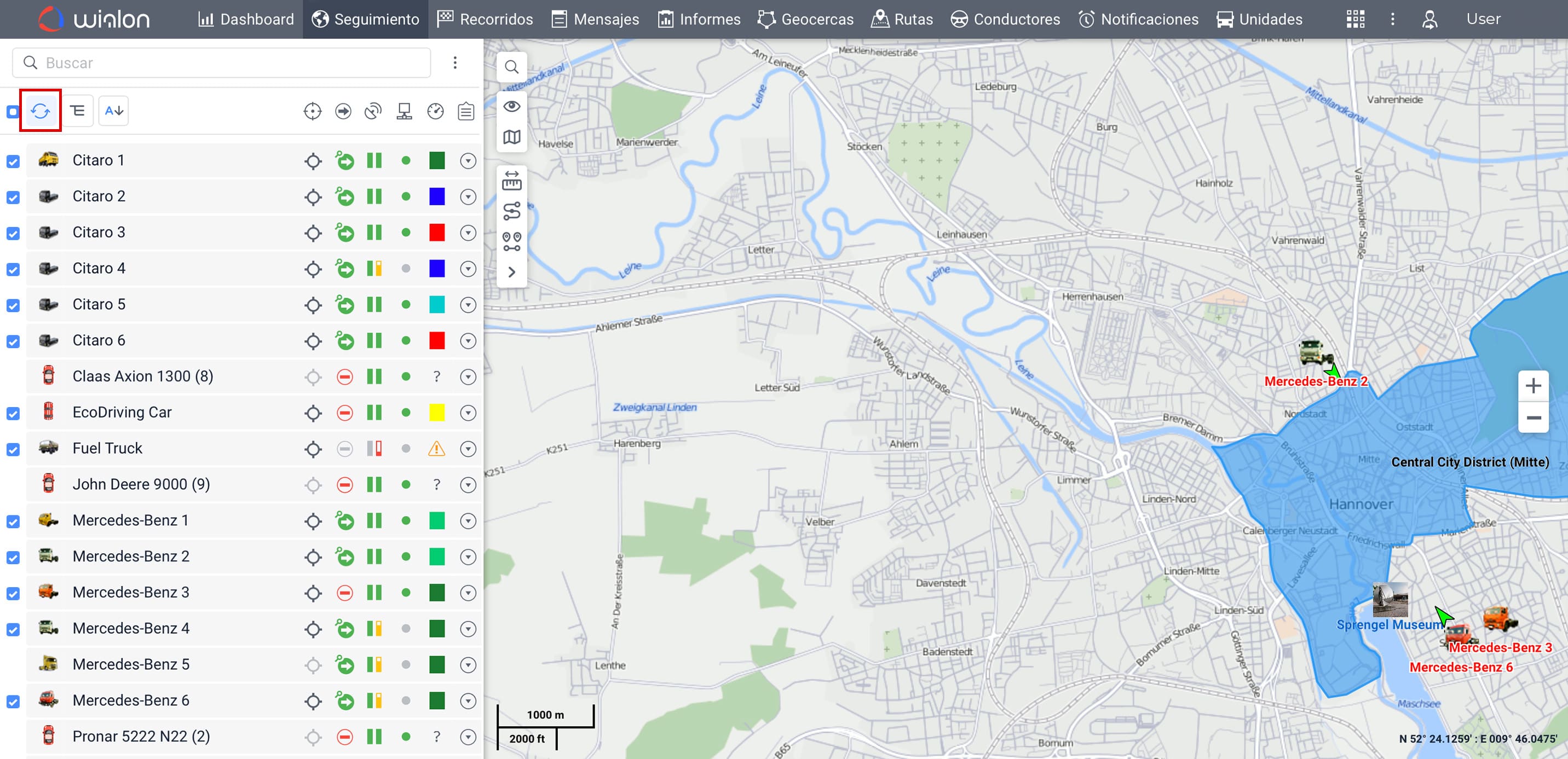Open the apps grid icon in top bar
The width and height of the screenshot is (1568, 759).
pyautogui.click(x=1355, y=20)
